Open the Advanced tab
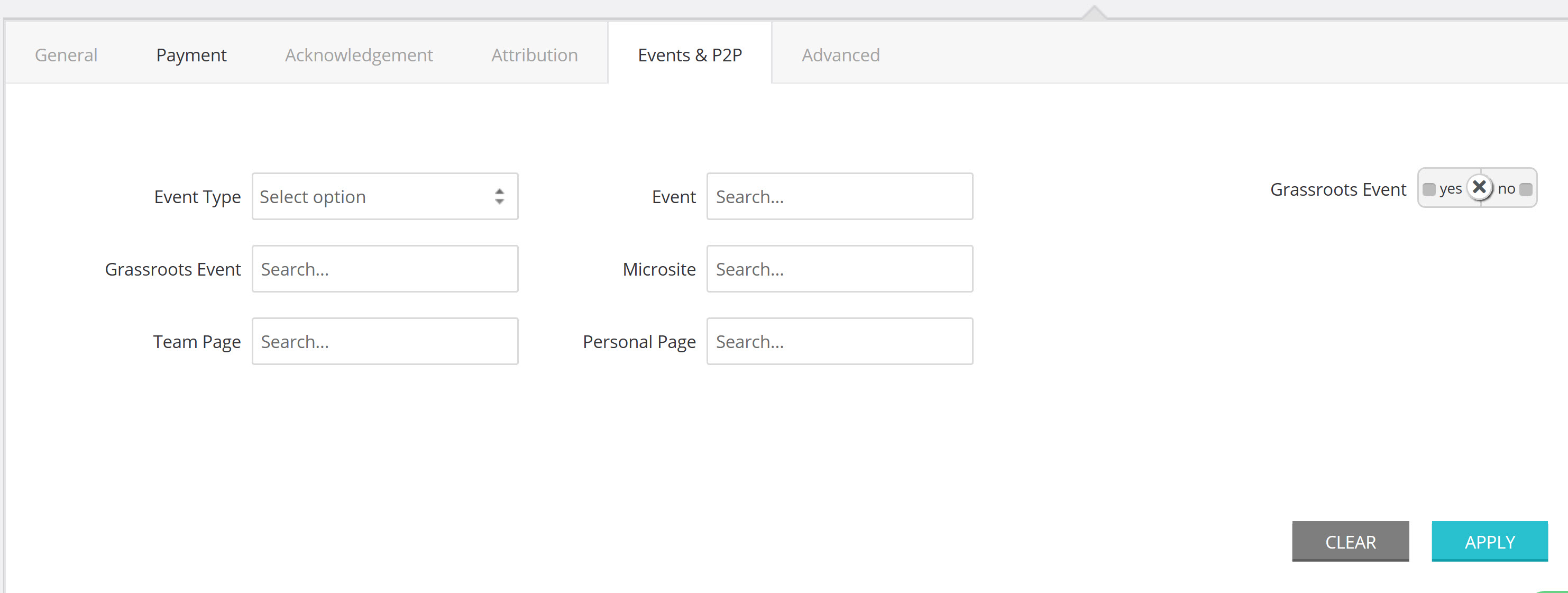This screenshot has height=593, width=1568. tap(840, 55)
